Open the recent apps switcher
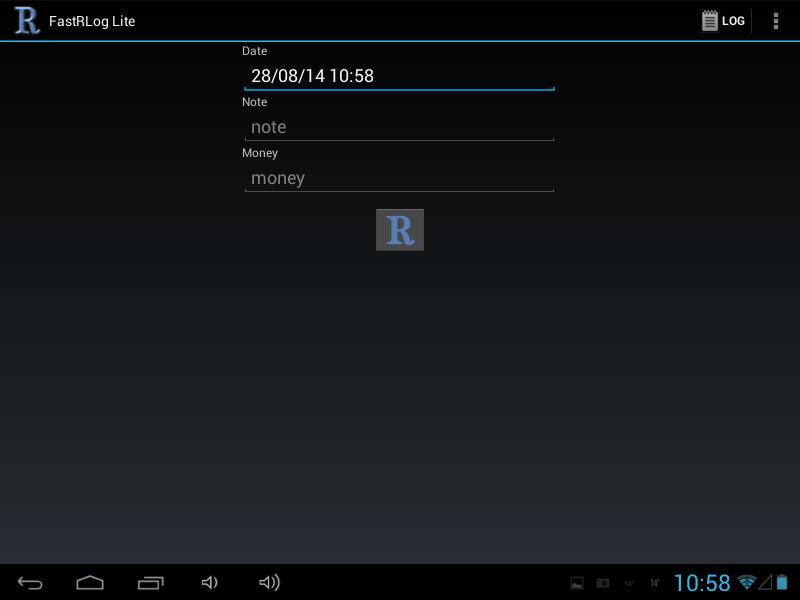Image resolution: width=800 pixels, height=600 pixels. 151,583
